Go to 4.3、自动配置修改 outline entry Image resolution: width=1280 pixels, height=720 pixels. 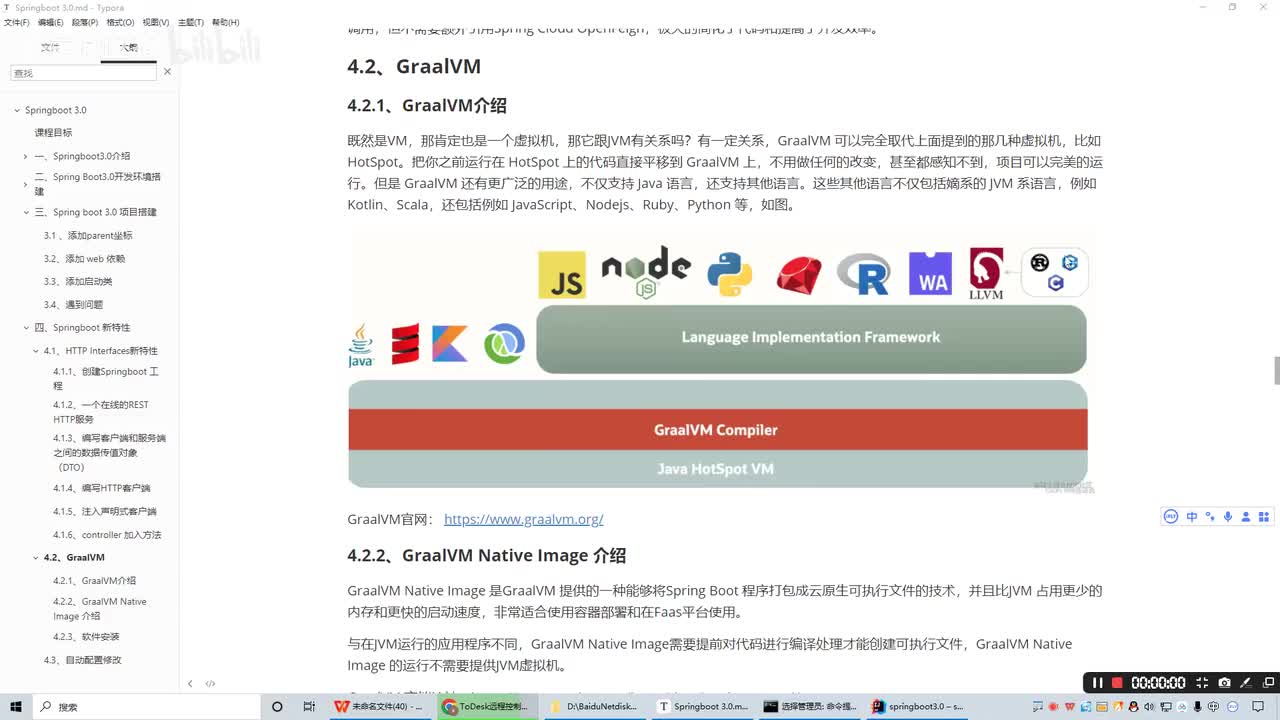[x=83, y=660]
